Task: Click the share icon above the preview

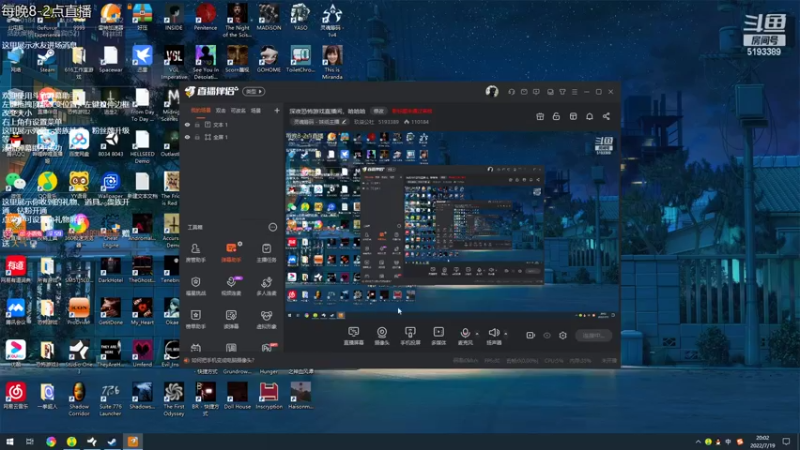Action: point(606,116)
